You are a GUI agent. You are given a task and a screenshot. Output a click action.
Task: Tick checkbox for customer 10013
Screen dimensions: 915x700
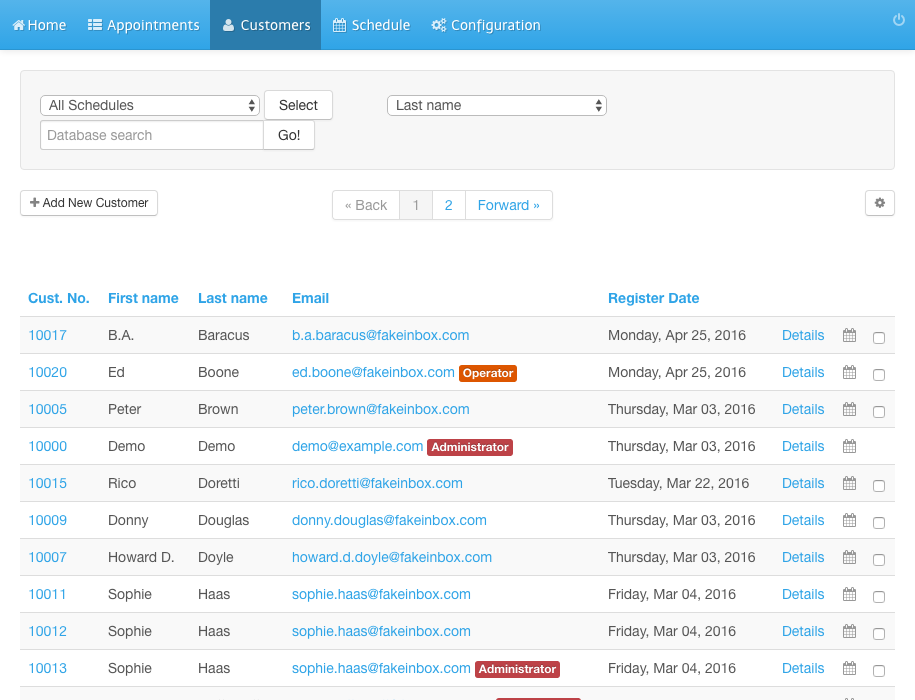click(879, 671)
